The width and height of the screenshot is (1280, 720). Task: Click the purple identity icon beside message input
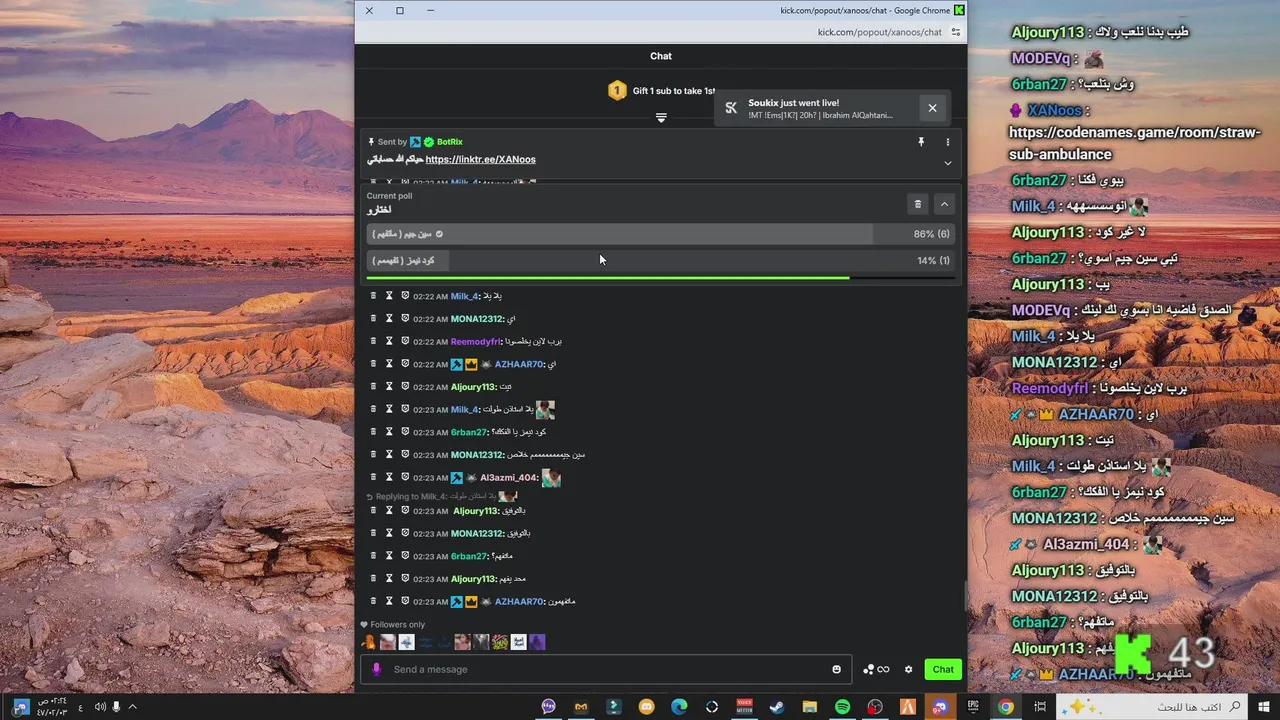tap(376, 669)
